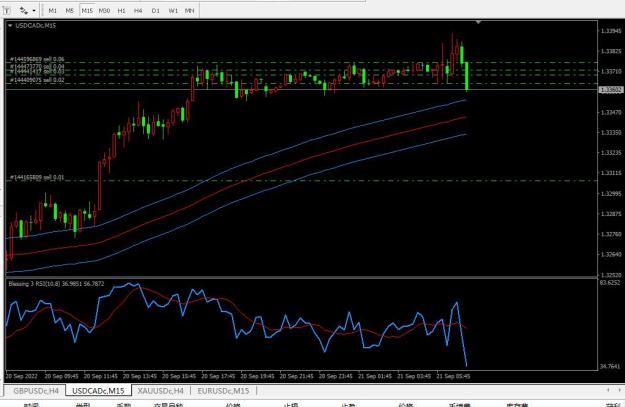
Task: Select the sell 0.01 order line label
Action: coord(37,177)
